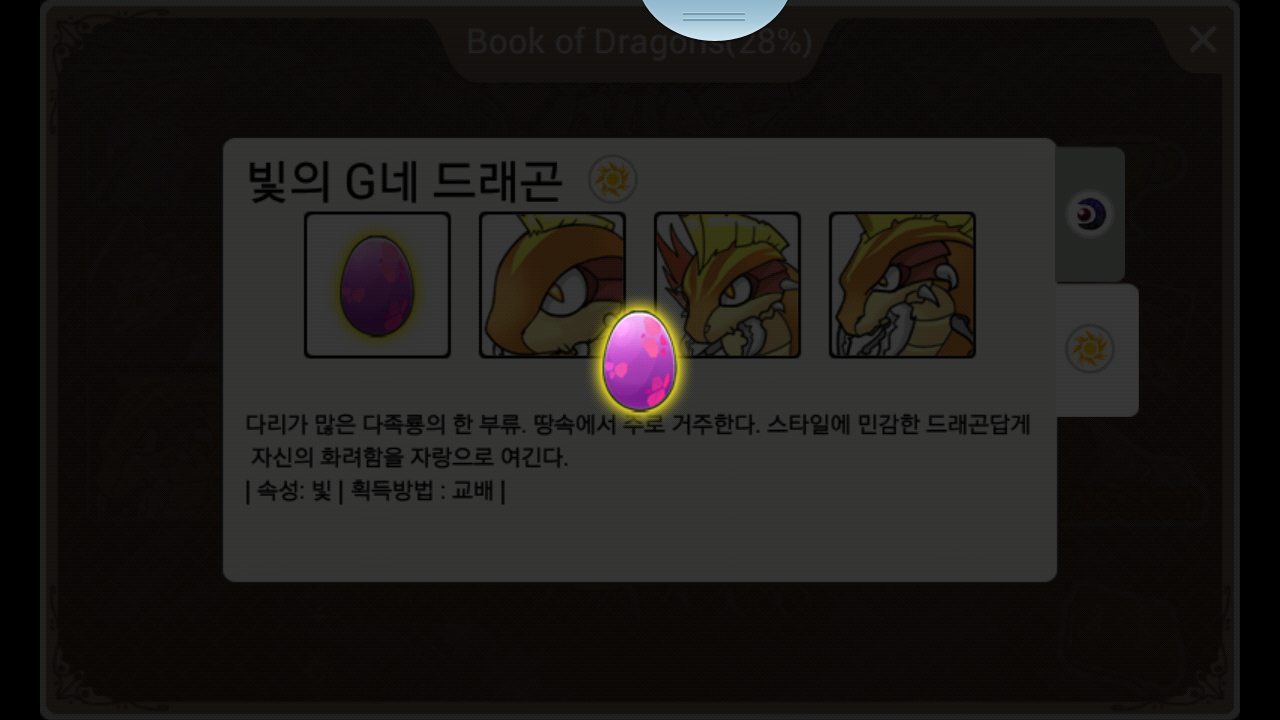Click the 빛의 G네 드래곤 name heading
The width and height of the screenshot is (1280, 720).
coord(405,181)
